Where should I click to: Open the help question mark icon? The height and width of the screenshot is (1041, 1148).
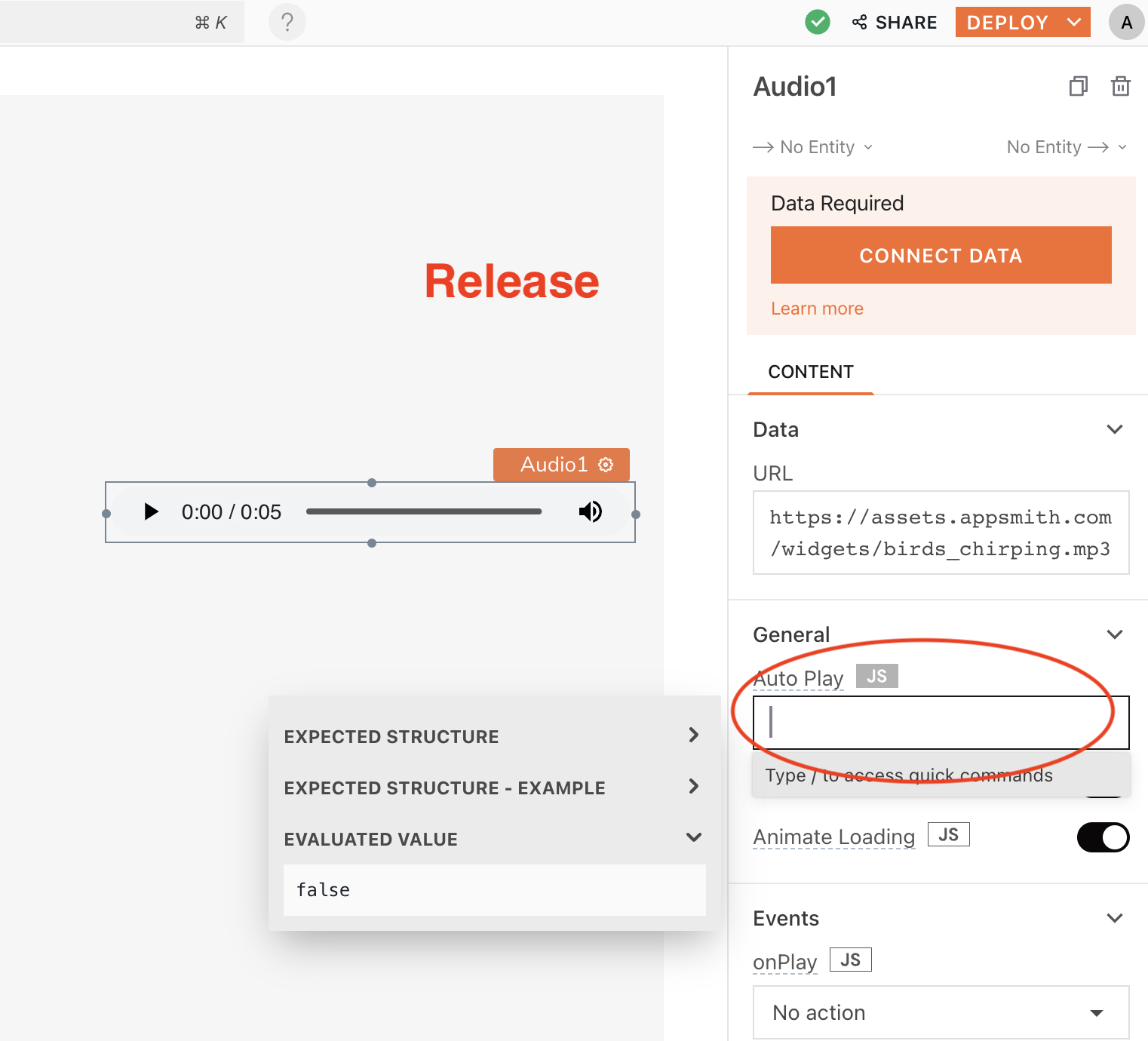(287, 22)
